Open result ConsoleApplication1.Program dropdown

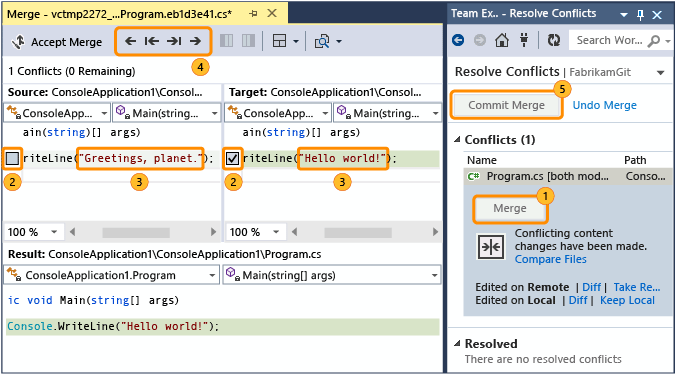[x=111, y=275]
